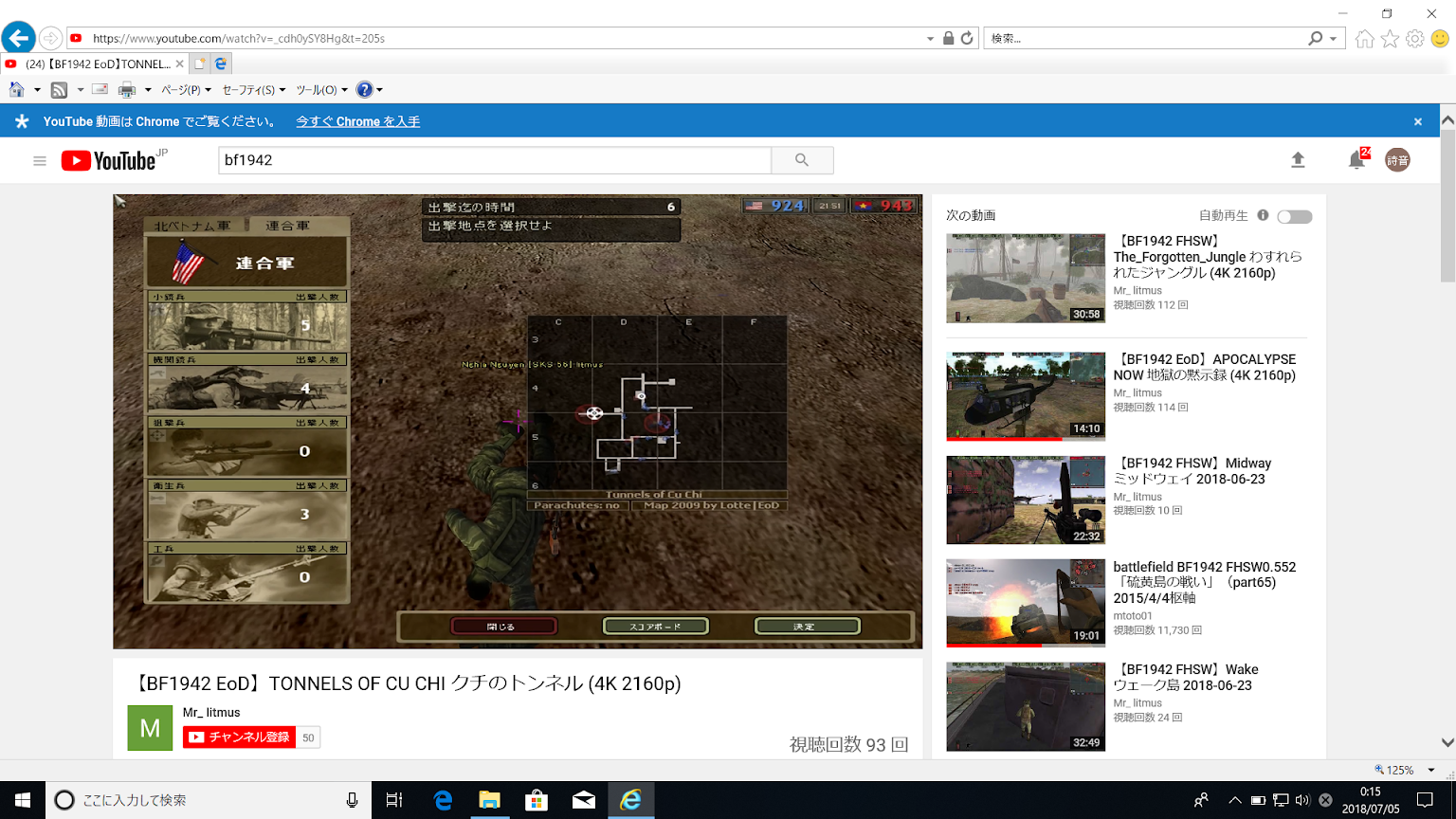
Task: Expand the RSS feeds dropdown arrow
Action: click(x=80, y=90)
